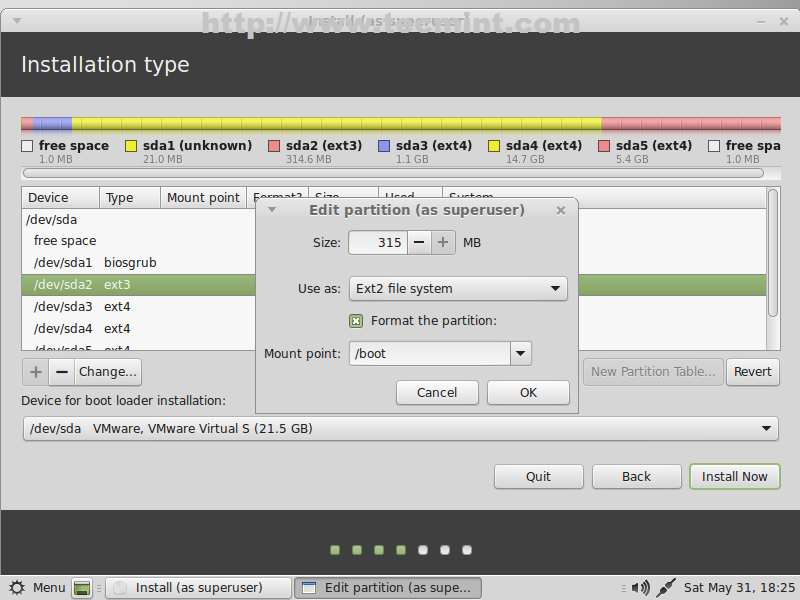Screen dimensions: 800x600
Task: Click the Size field showing 315
Action: click(x=378, y=243)
